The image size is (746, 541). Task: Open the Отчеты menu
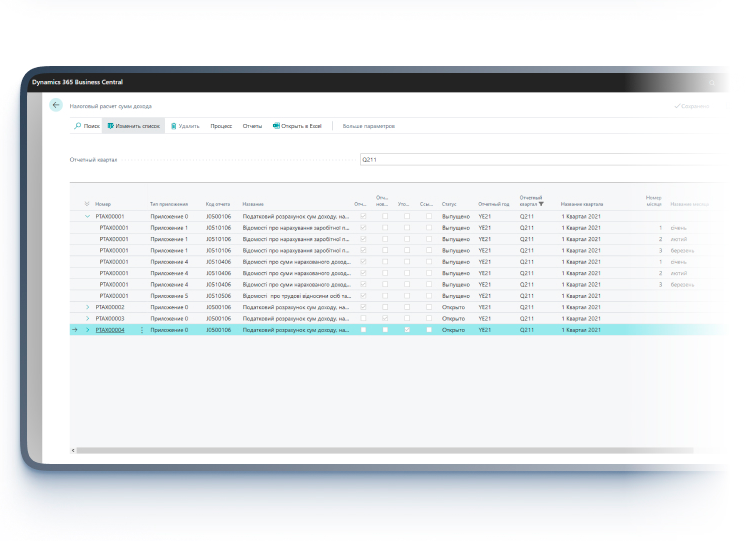(252, 127)
